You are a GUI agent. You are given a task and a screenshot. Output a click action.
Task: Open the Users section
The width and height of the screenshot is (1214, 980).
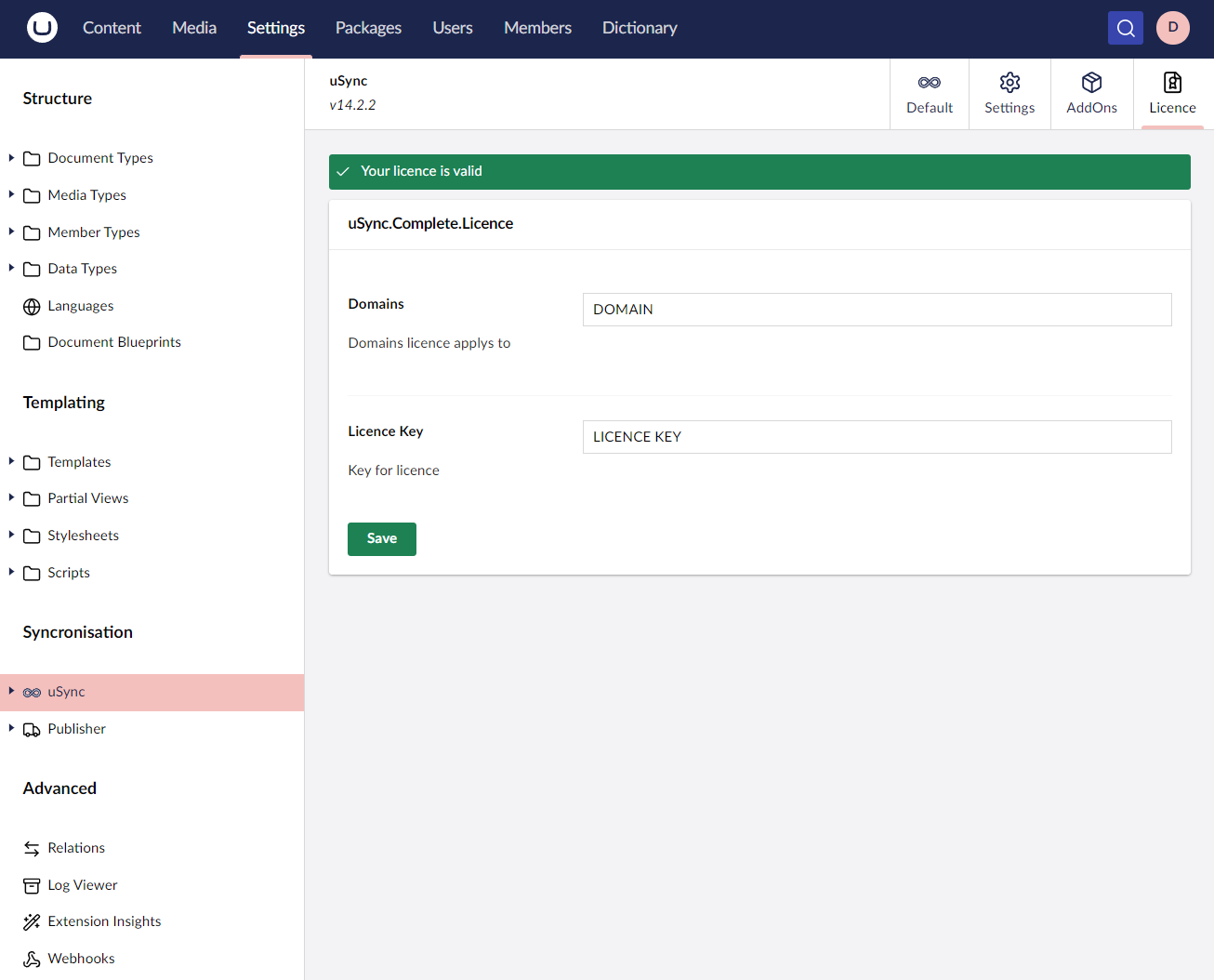(453, 28)
